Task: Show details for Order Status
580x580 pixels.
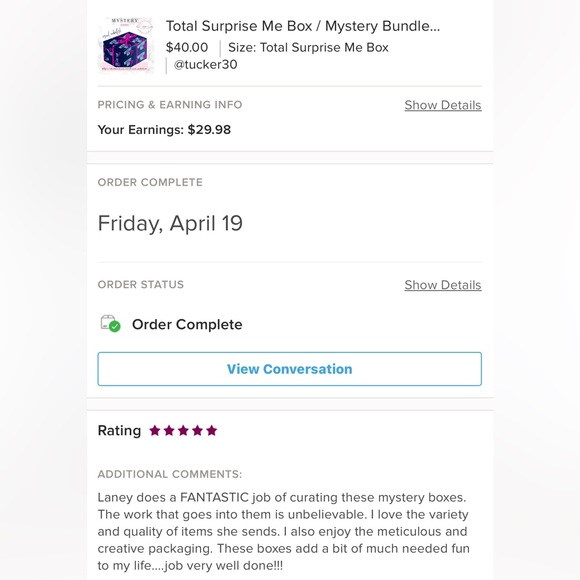Action: pyautogui.click(x=443, y=285)
